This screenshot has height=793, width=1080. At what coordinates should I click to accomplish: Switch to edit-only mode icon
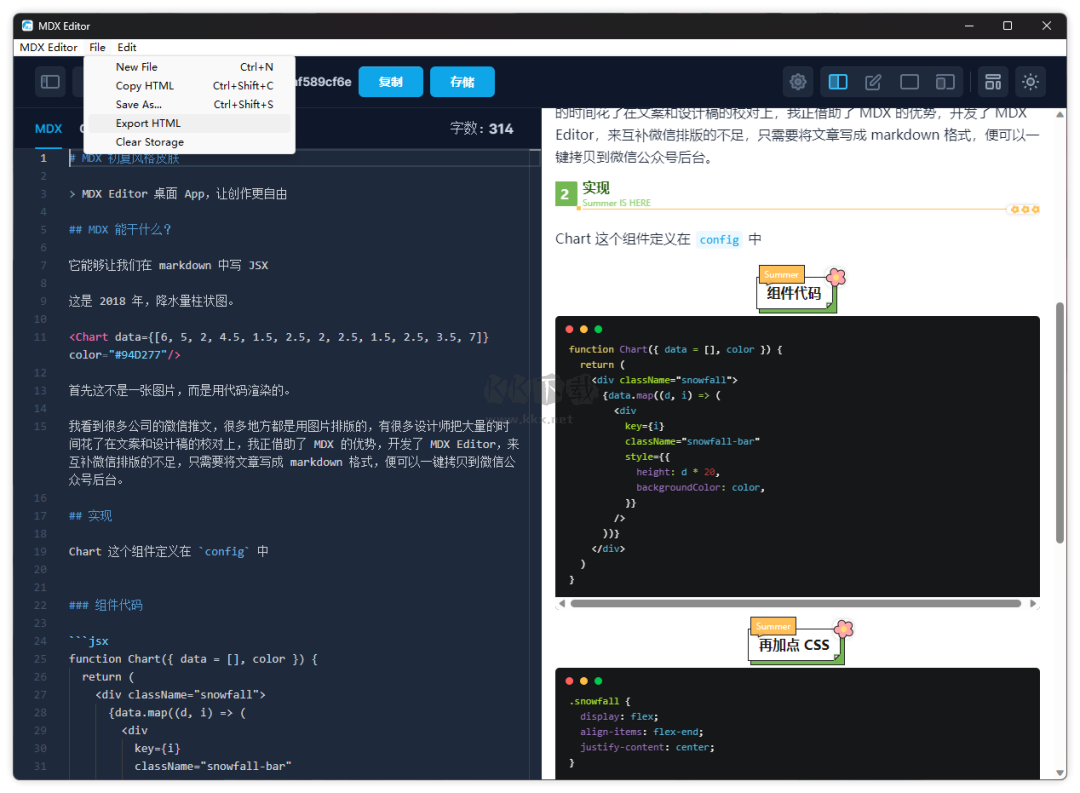click(x=873, y=82)
